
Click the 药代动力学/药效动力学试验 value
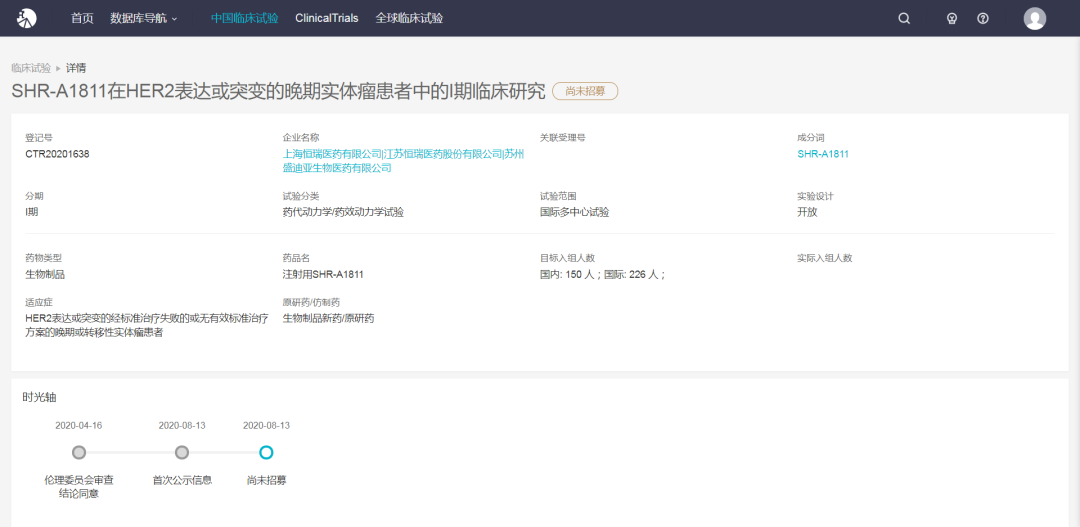(343, 212)
